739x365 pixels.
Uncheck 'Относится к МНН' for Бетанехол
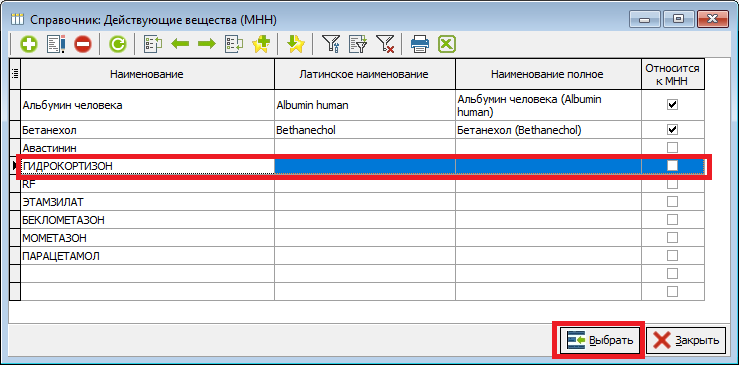[x=673, y=129]
